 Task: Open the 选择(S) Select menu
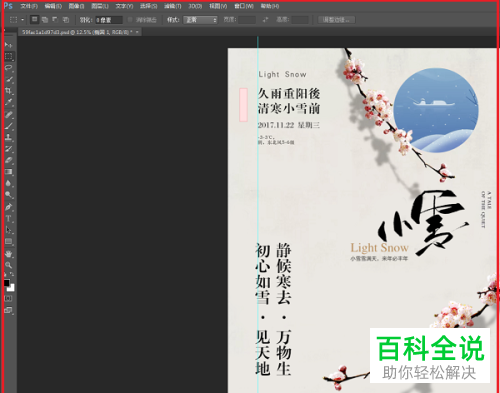click(148, 6)
